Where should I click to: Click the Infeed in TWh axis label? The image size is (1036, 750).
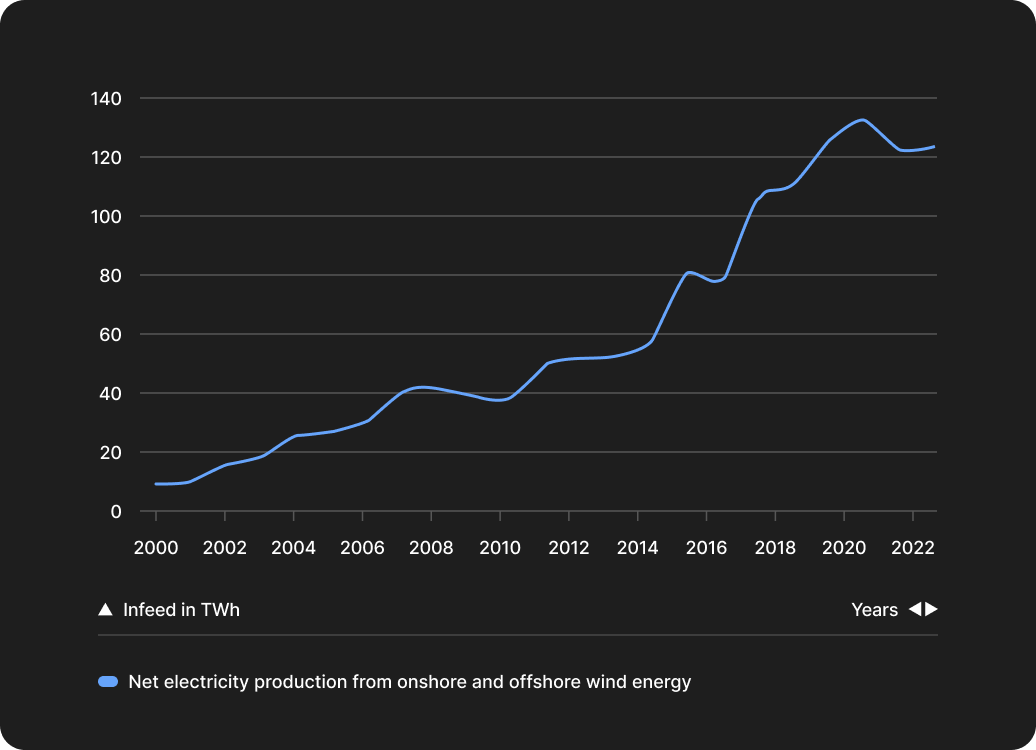pyautogui.click(x=181, y=610)
